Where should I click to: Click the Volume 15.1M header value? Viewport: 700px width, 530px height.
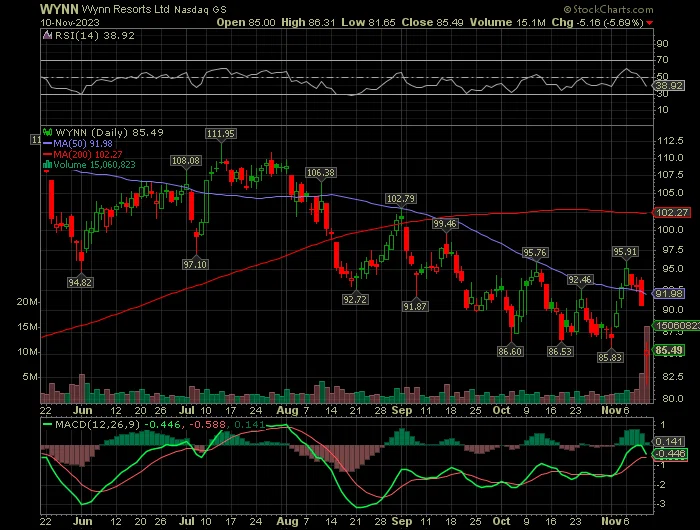coord(508,22)
